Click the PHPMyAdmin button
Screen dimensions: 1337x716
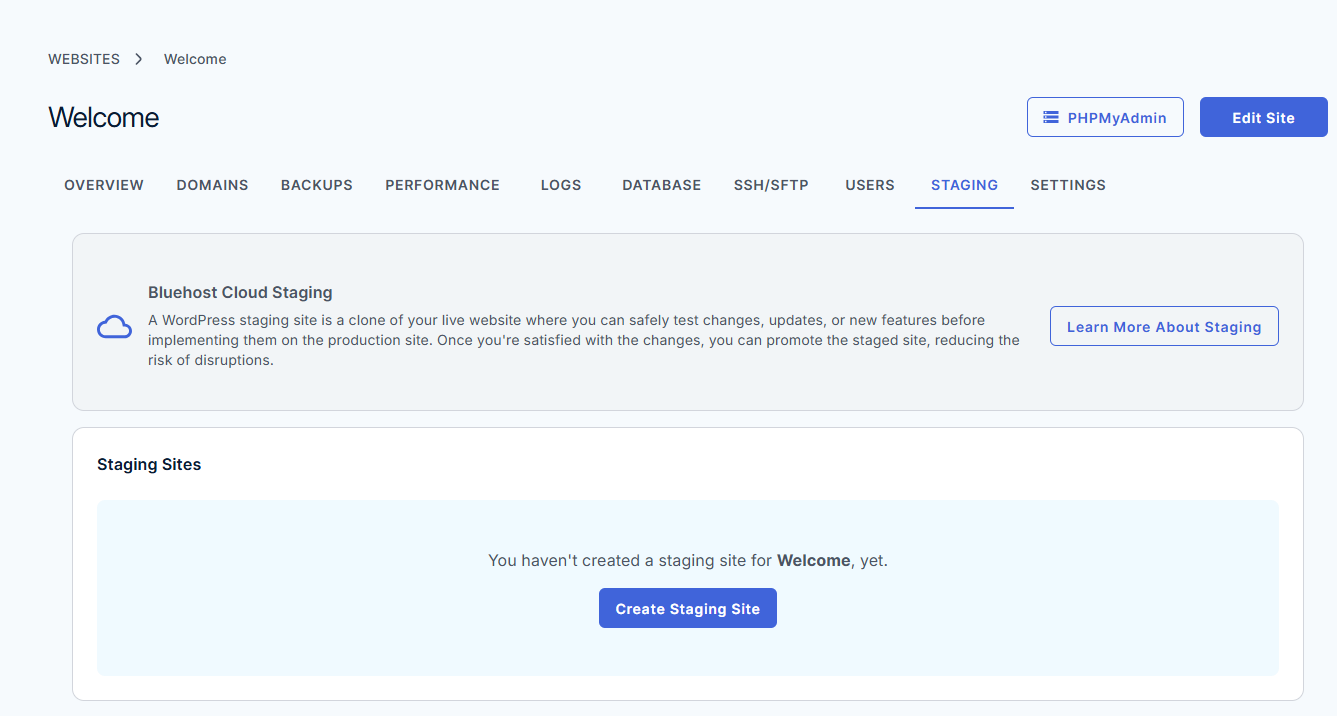1105,117
